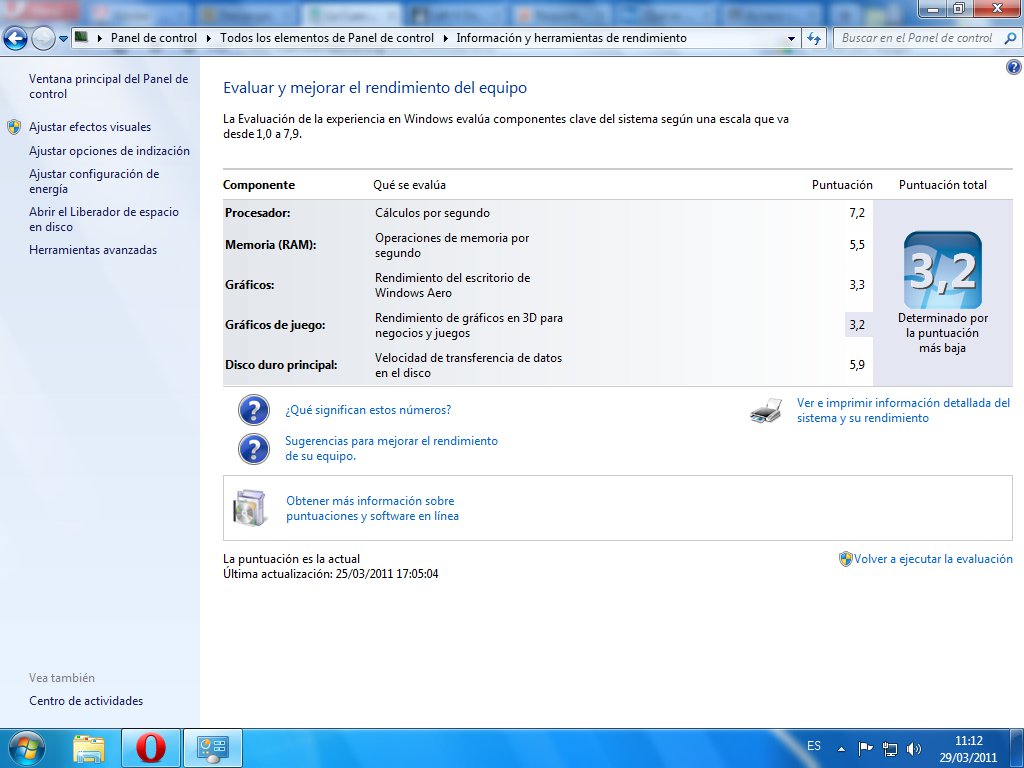Open ¿Qué significan estos números? link
The image size is (1024, 768).
click(368, 410)
